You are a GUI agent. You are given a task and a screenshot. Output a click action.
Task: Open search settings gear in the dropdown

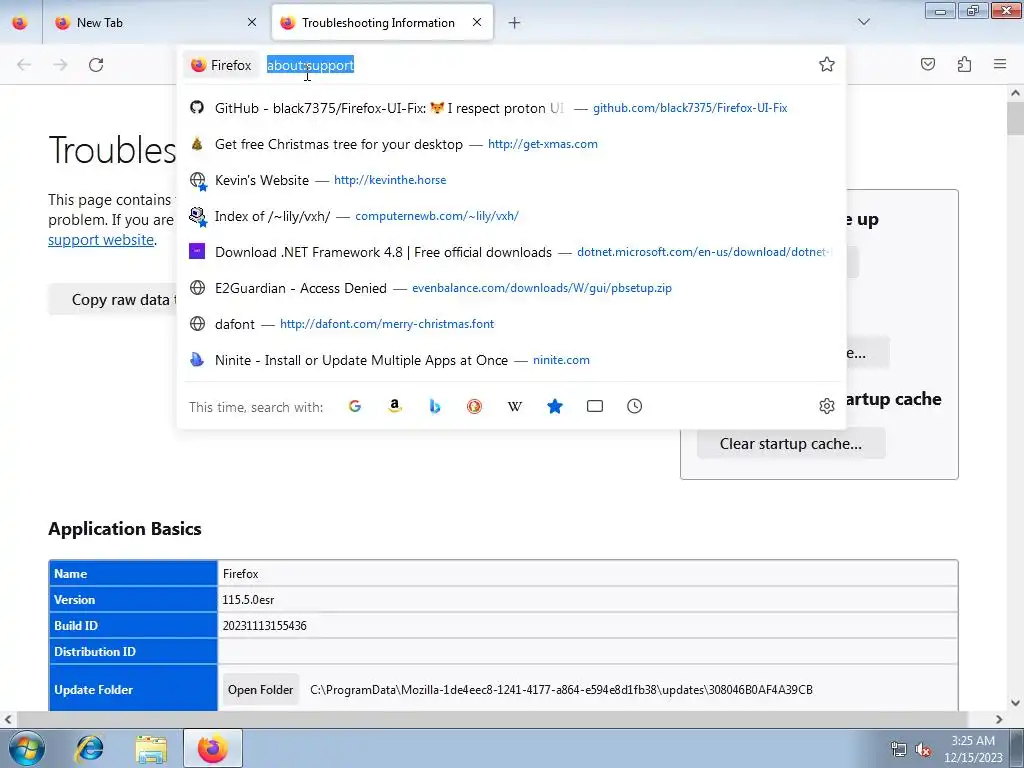pyautogui.click(x=827, y=406)
